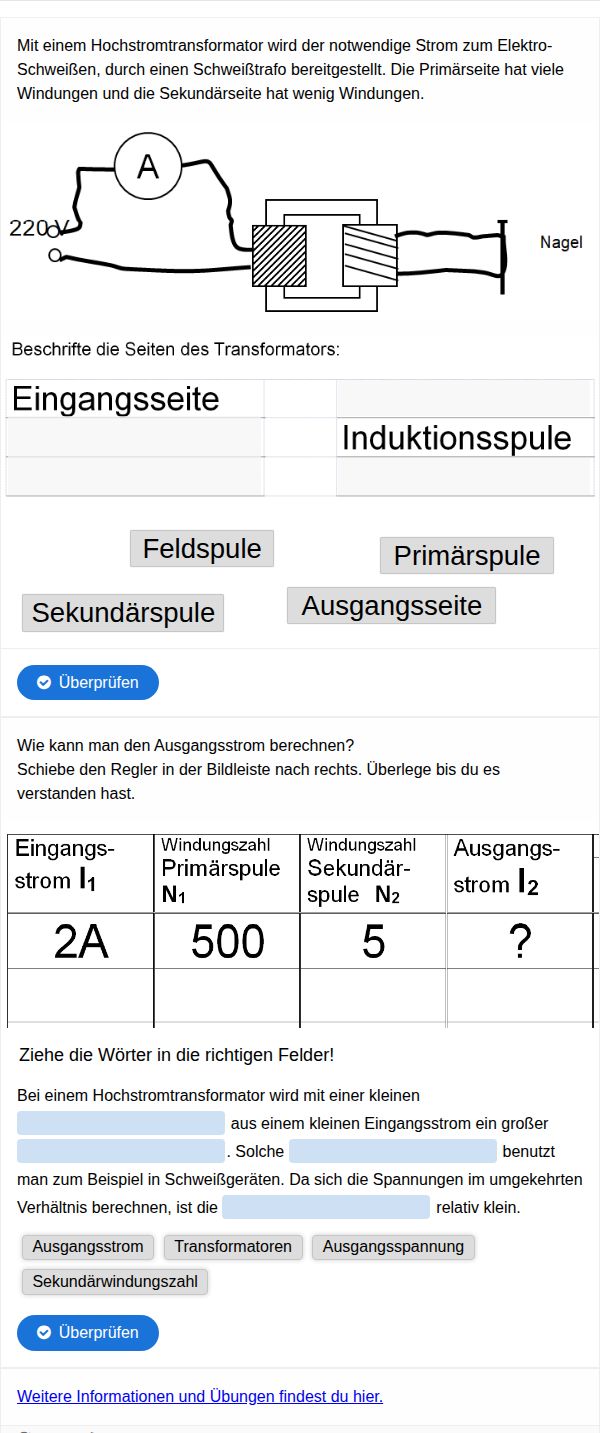Select the Ausgangsstrom word chip
Viewport: 600px width, 1433px height.
click(89, 1246)
